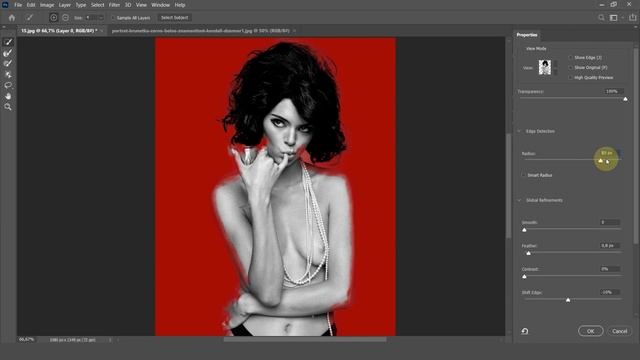Click the Feather value field

(610, 246)
